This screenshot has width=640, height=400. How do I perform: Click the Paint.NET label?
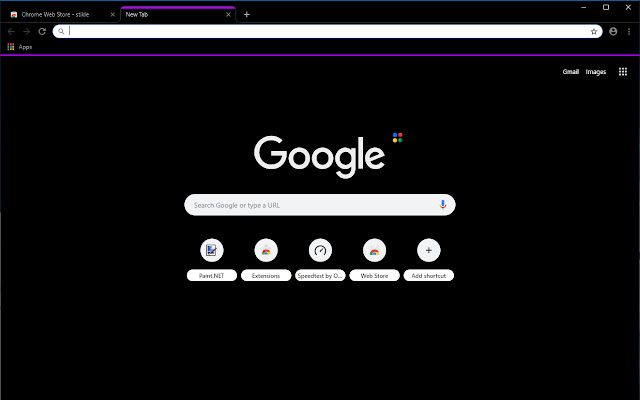click(x=211, y=276)
